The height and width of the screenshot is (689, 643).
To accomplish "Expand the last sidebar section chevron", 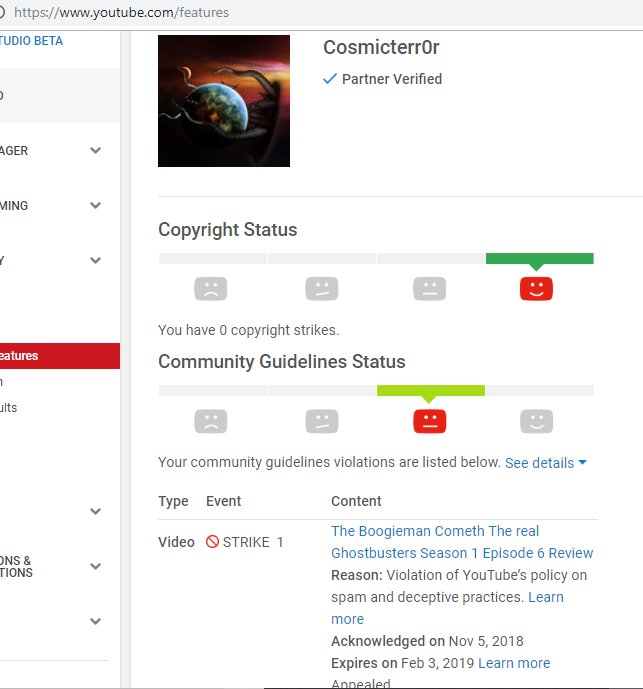I will coord(95,621).
